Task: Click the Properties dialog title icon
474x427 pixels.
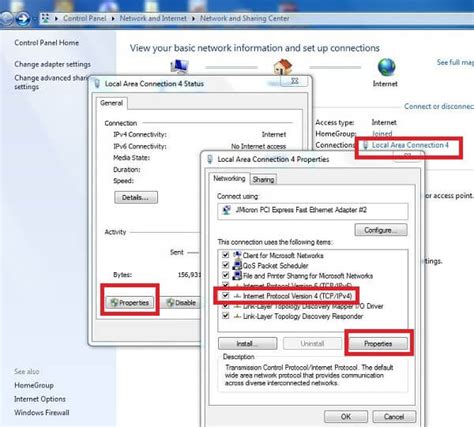Action: tap(210, 159)
